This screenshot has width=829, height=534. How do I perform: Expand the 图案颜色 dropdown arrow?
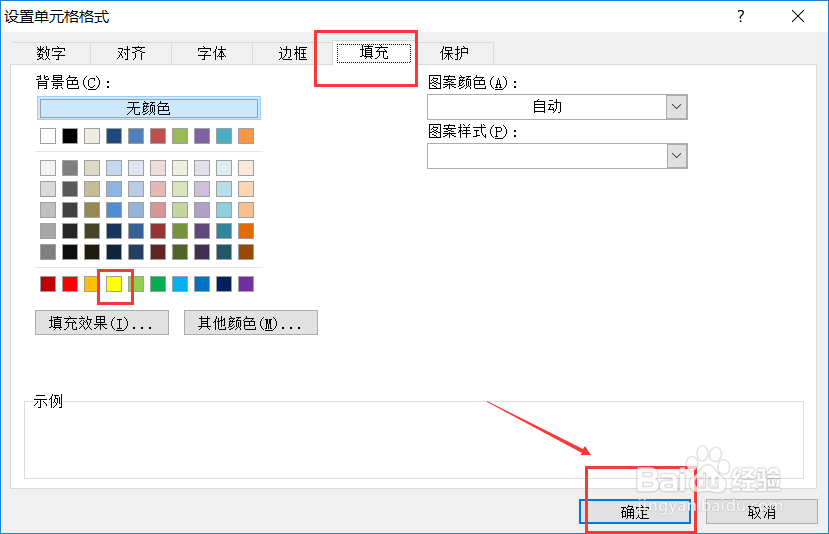click(677, 107)
